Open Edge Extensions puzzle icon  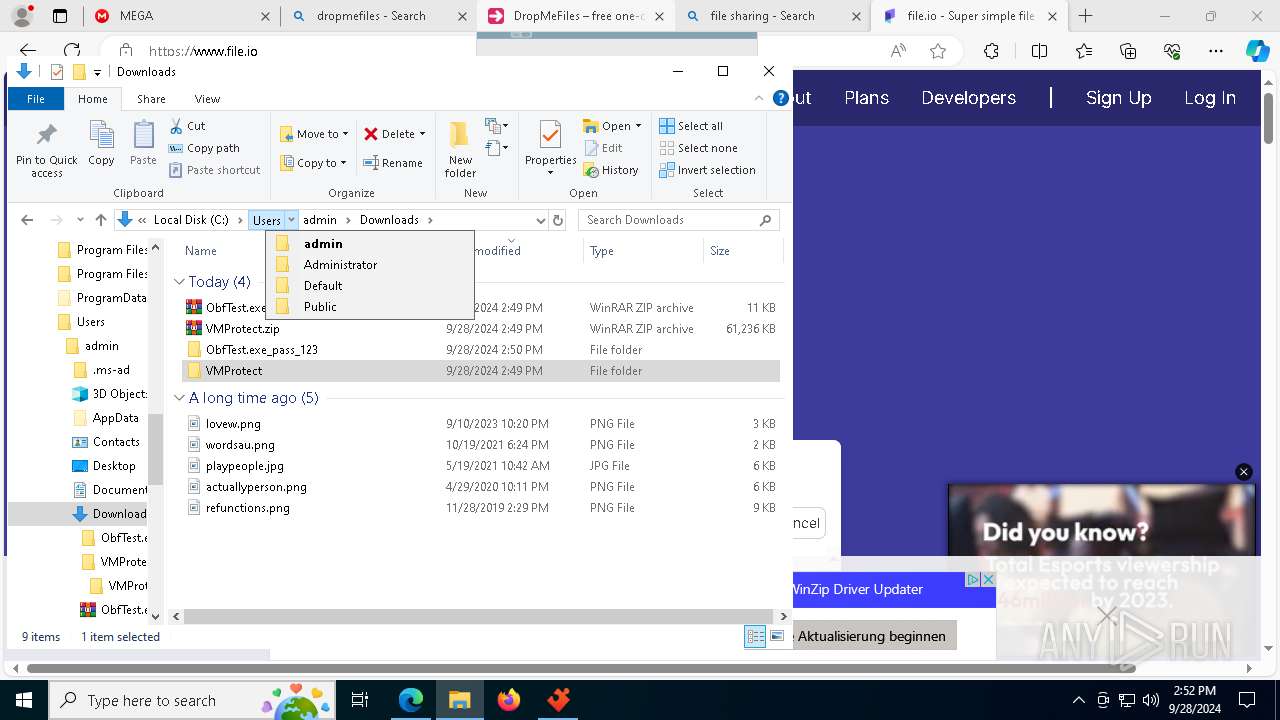coord(991,51)
